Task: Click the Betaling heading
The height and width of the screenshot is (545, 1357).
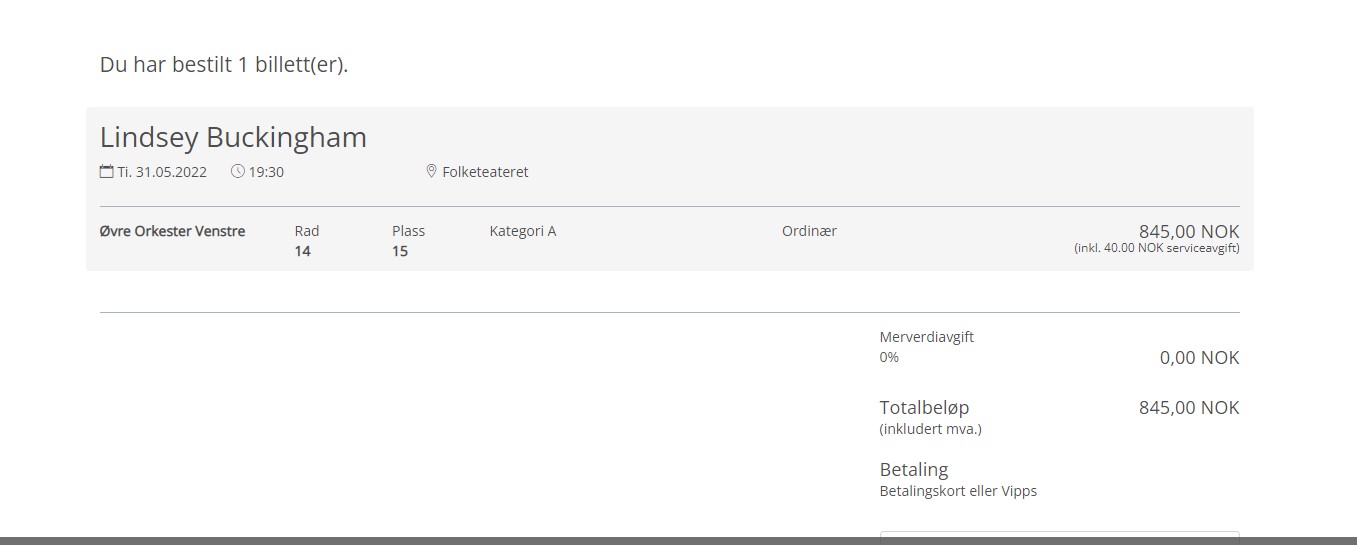Action: coord(914,469)
